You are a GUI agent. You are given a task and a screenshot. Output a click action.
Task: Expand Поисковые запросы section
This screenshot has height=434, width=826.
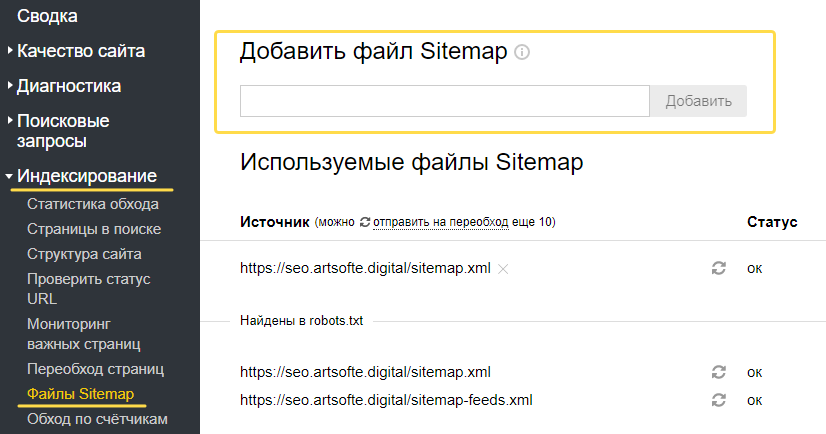pos(63,131)
